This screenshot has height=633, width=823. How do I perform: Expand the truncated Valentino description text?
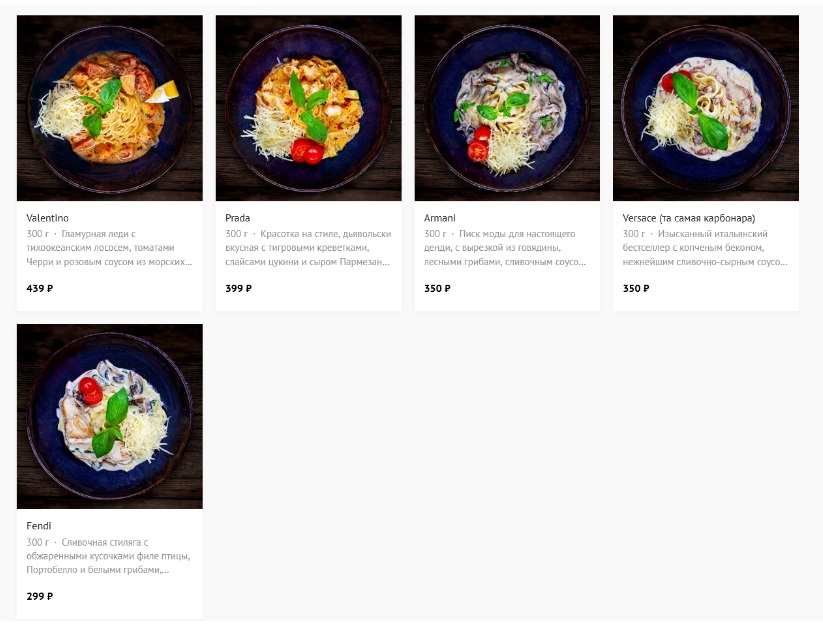109,248
